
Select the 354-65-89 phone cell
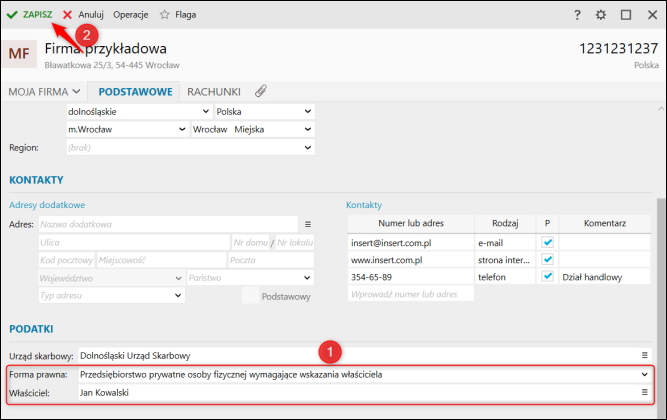[411, 277]
